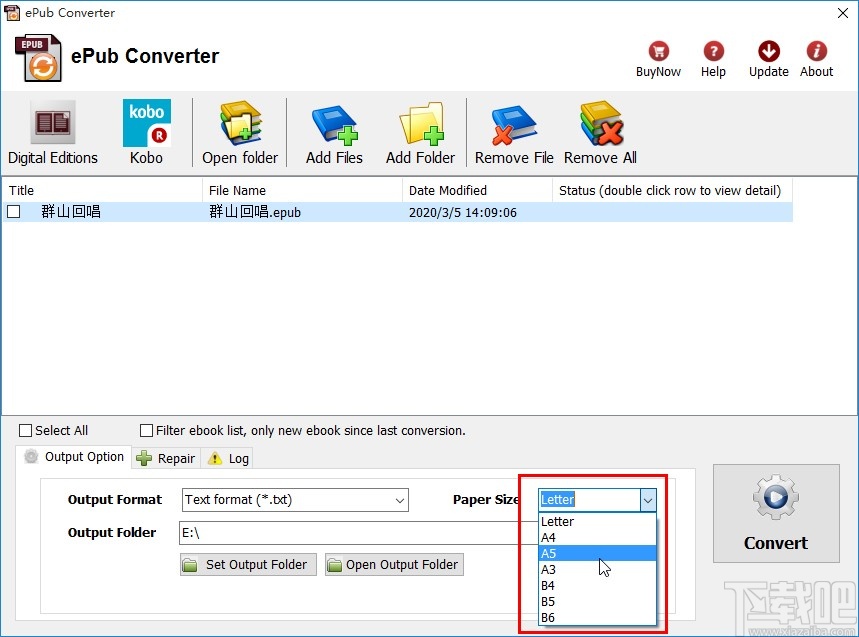Pick A3 paper size option

(x=597, y=570)
